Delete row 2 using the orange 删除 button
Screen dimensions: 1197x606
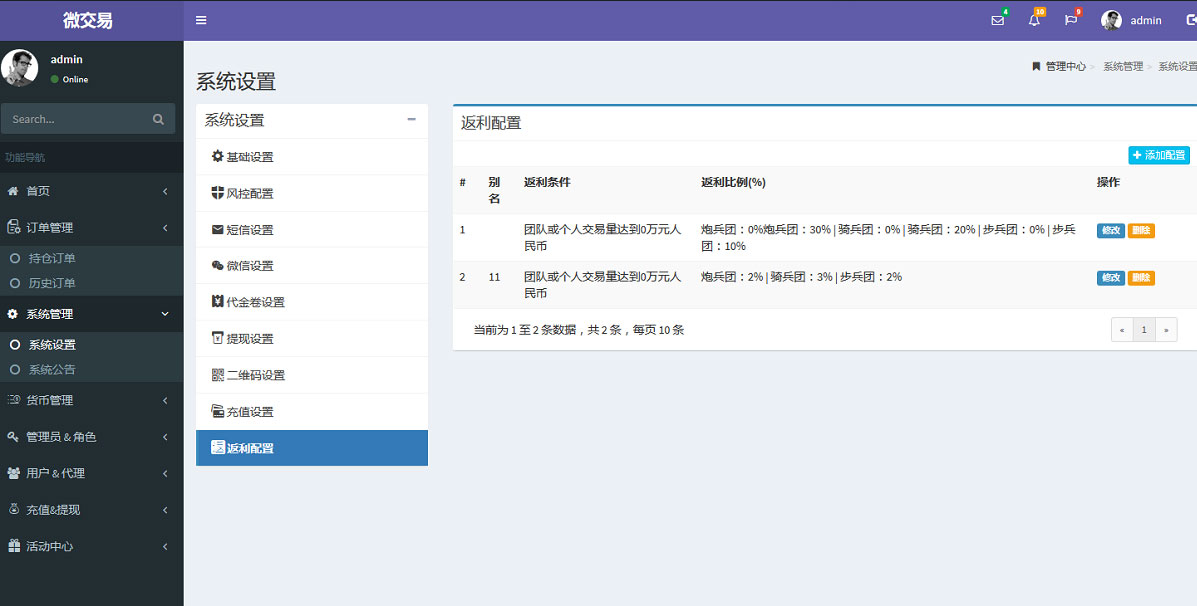click(x=1140, y=277)
